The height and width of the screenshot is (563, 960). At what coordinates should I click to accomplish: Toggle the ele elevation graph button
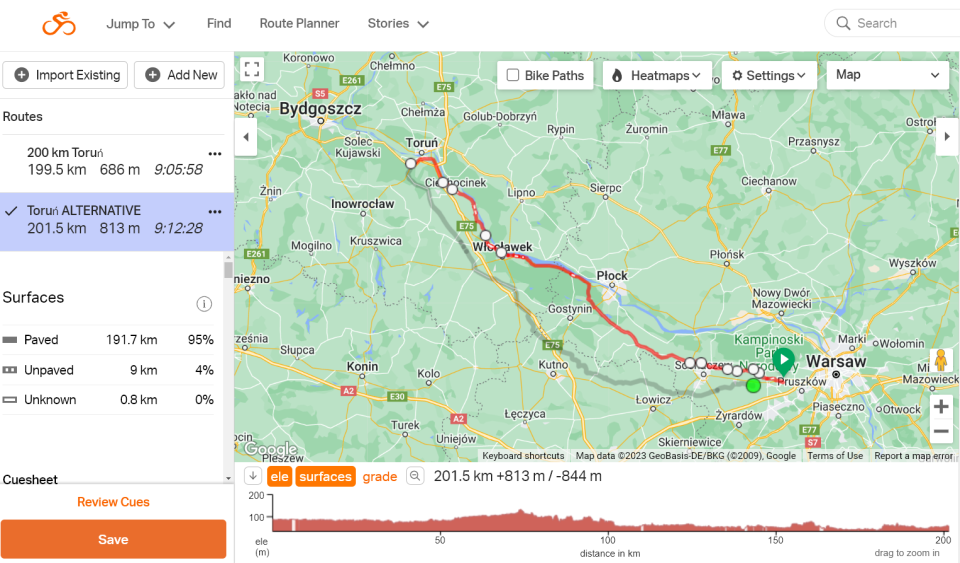pos(279,477)
